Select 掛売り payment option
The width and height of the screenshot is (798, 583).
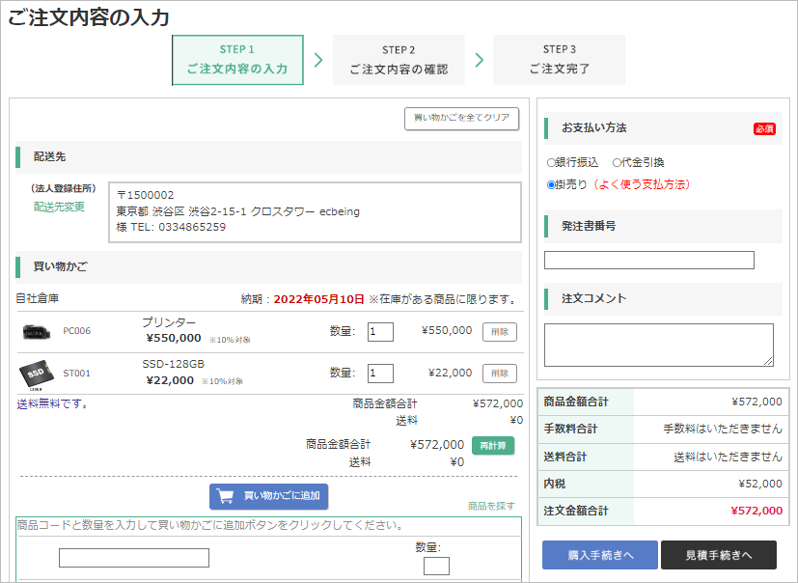click(551, 184)
